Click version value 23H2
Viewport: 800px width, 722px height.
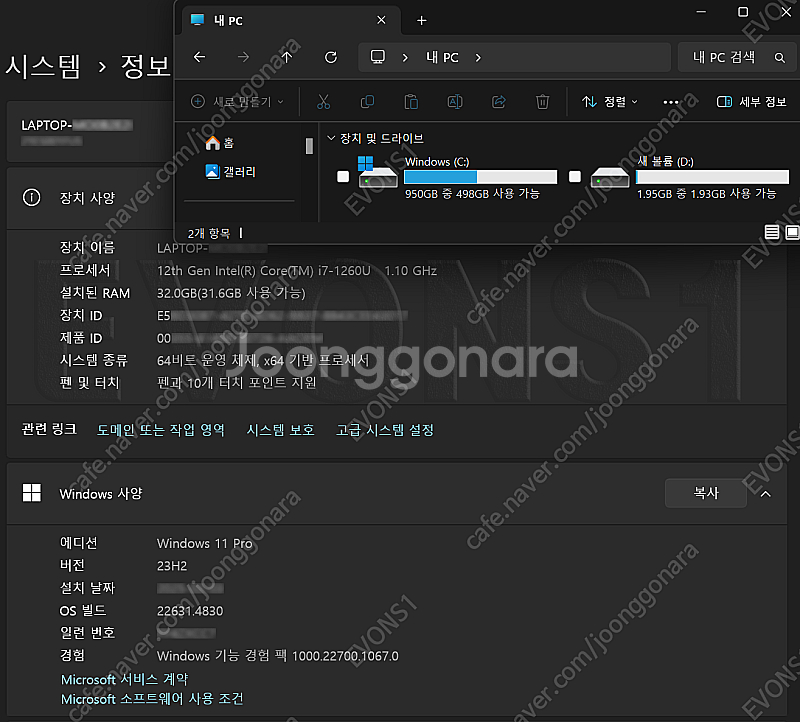[172, 566]
